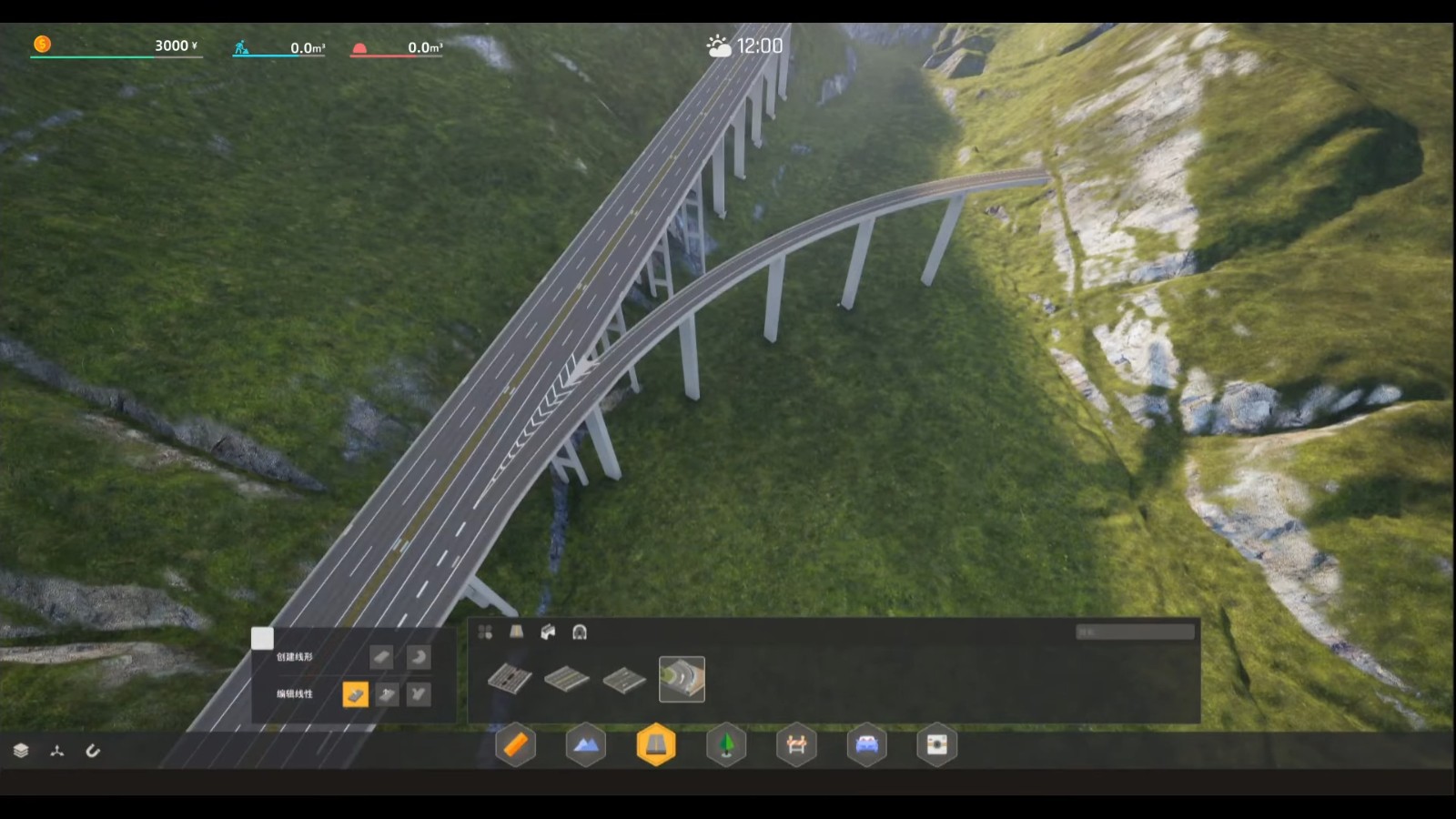Open the layers stack icon
The image size is (1456, 819).
click(x=21, y=751)
